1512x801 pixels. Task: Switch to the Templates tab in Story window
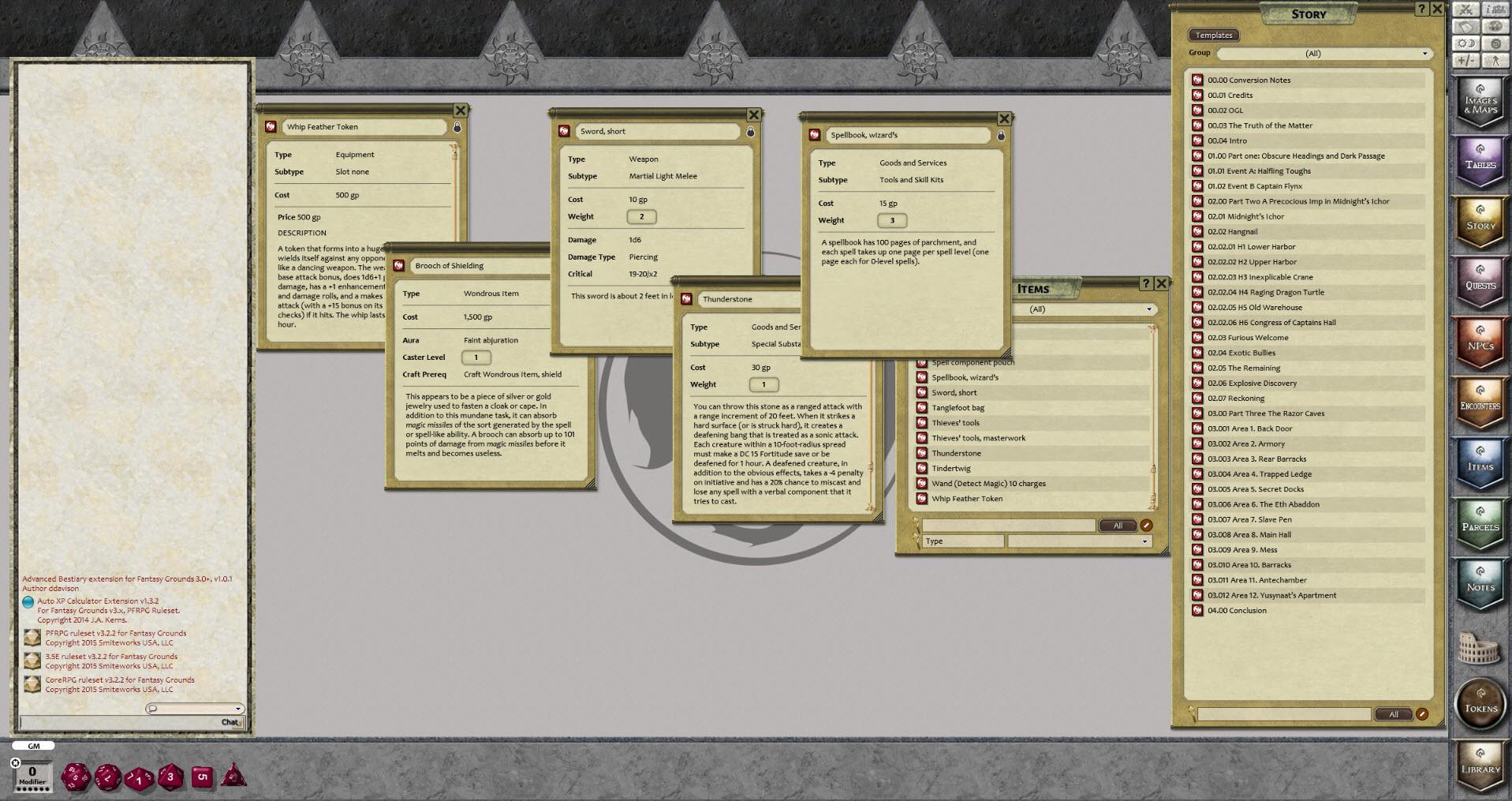[x=1213, y=35]
